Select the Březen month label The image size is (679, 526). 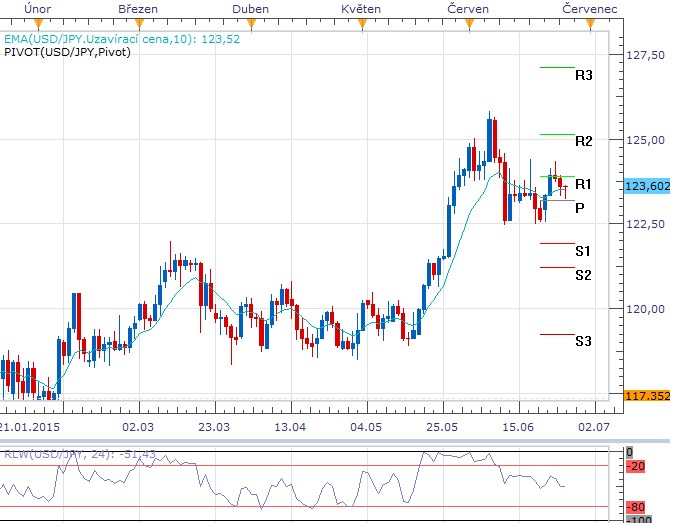138,9
